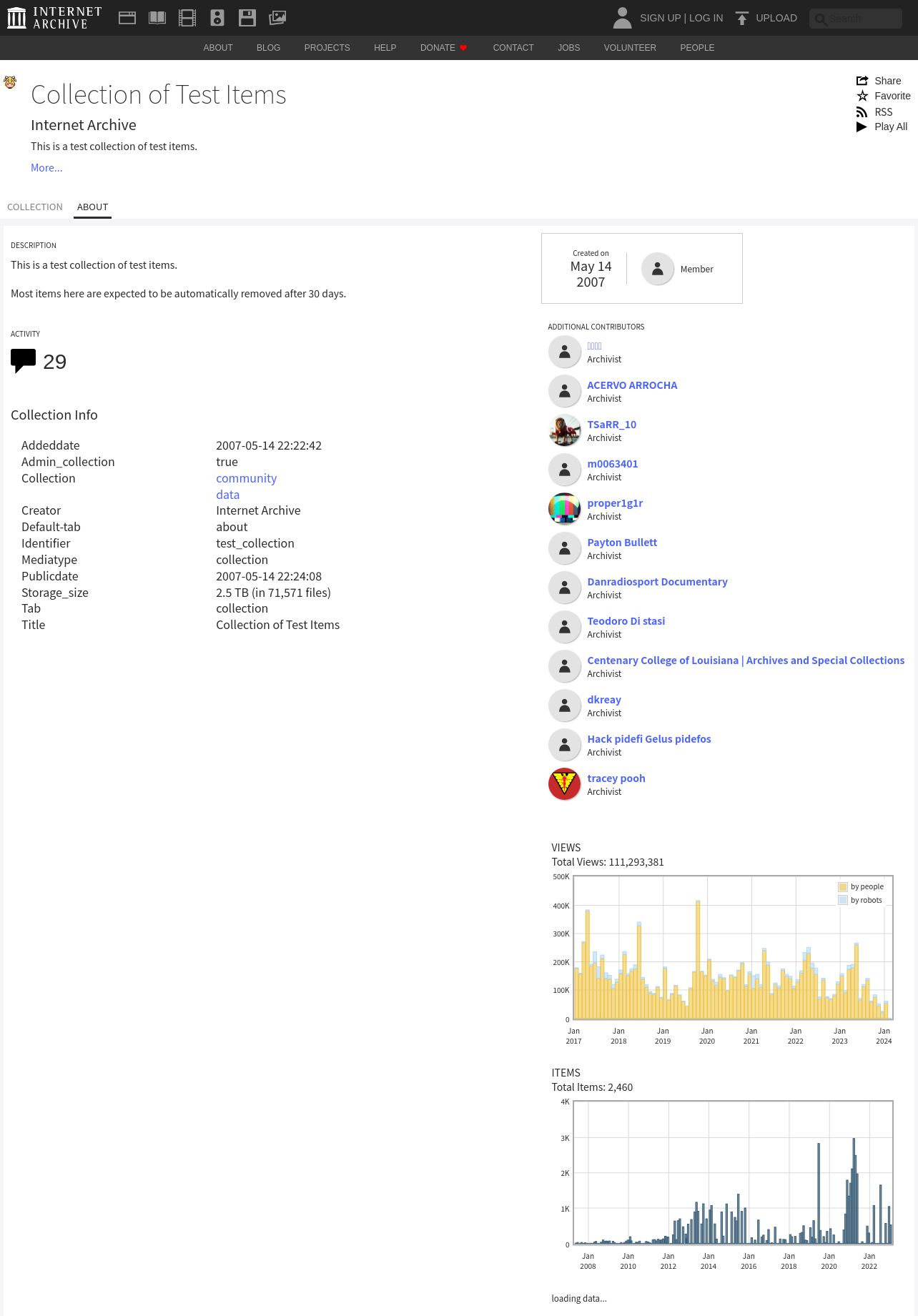Click proper1g1r profile picture
The image size is (918, 1316).
(565, 509)
